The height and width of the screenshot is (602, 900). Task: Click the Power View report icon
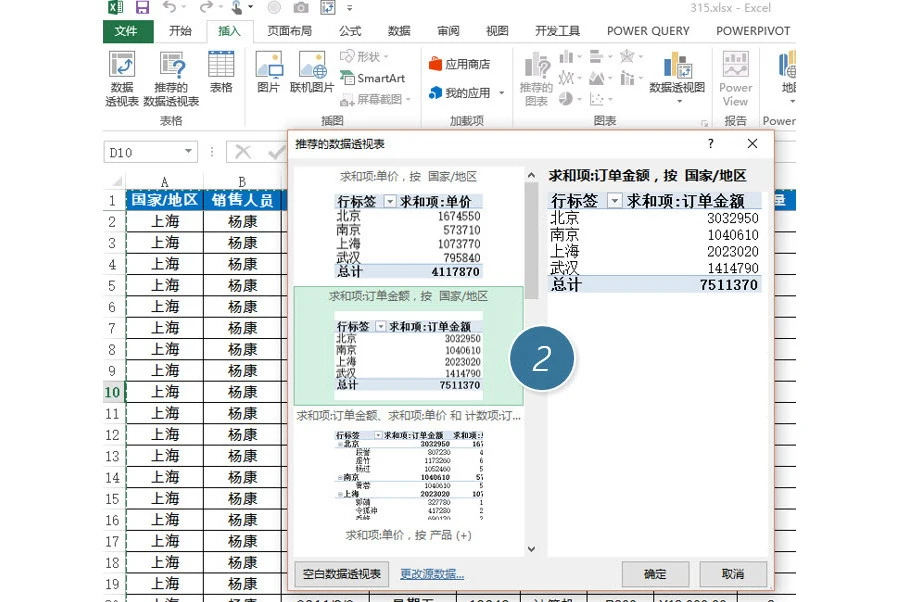point(735,78)
